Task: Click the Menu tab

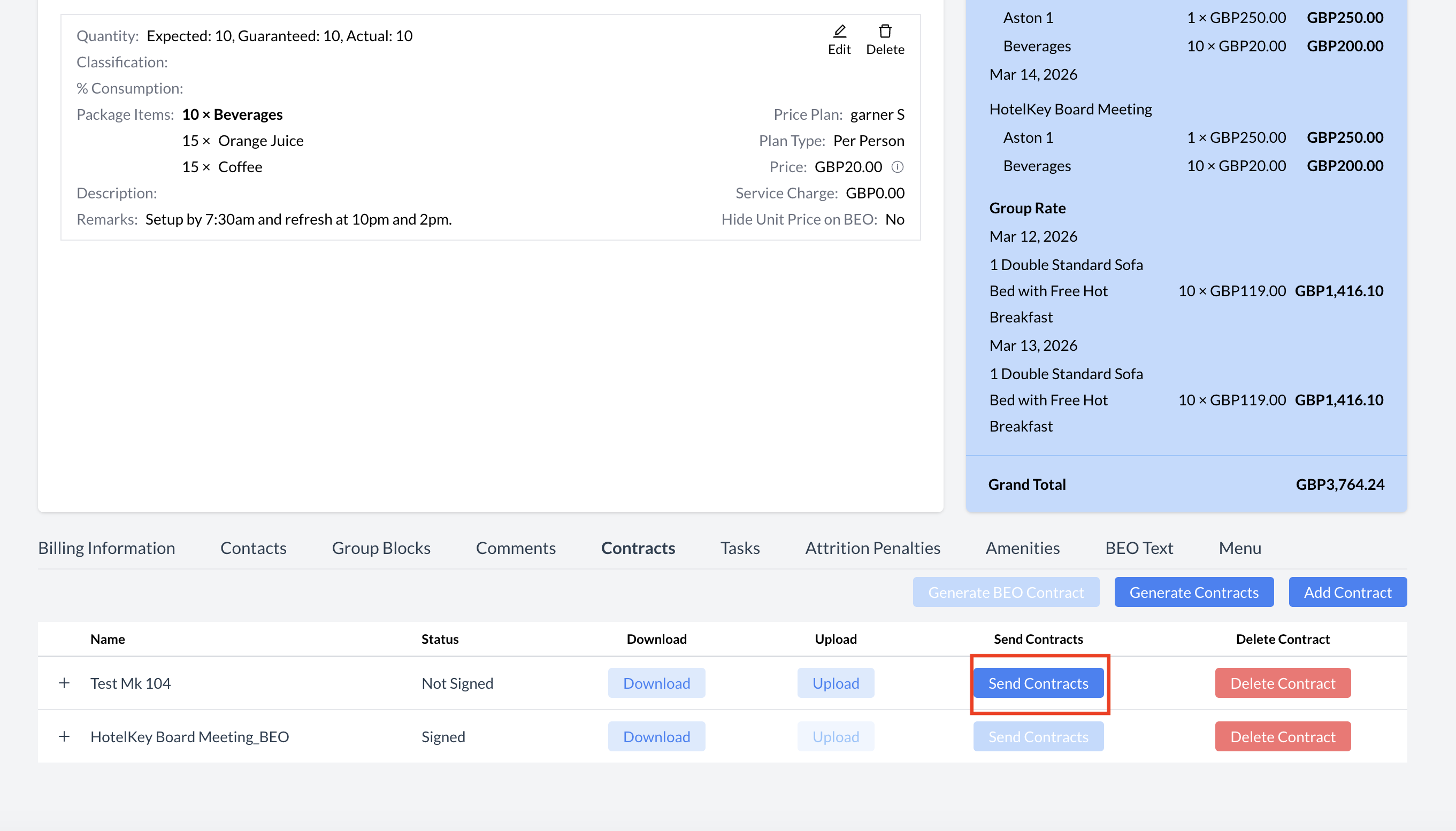Action: point(1240,548)
